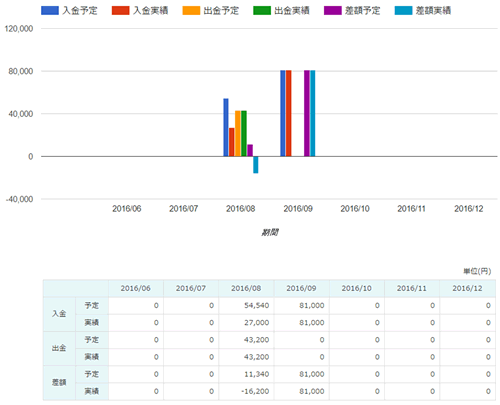Image resolution: width=500 pixels, height=405 pixels.
Task: Click the 2016/10 x-axis label
Action: [355, 209]
